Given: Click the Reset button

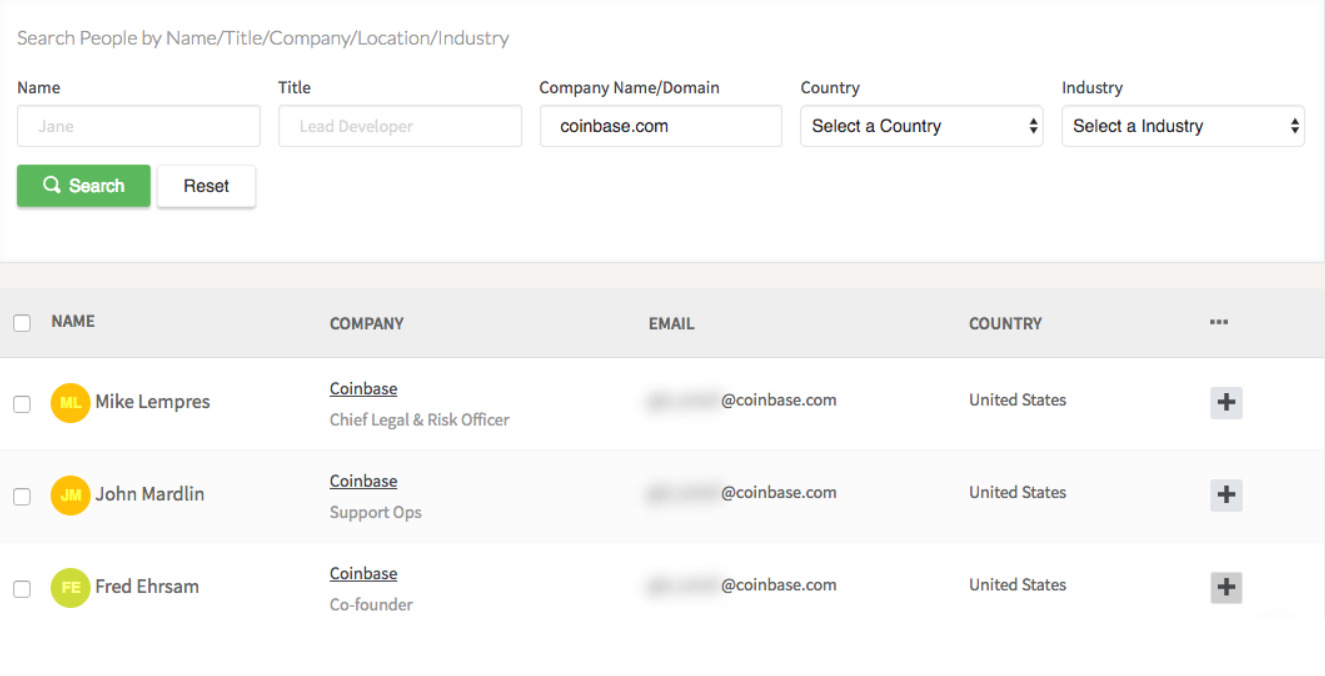Looking at the screenshot, I should click(206, 186).
